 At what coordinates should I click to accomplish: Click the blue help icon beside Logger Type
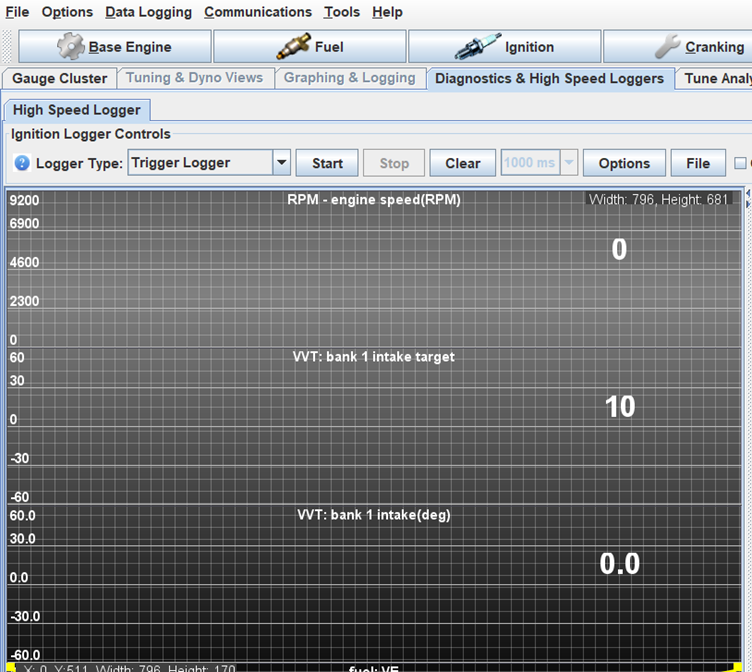(x=22, y=163)
